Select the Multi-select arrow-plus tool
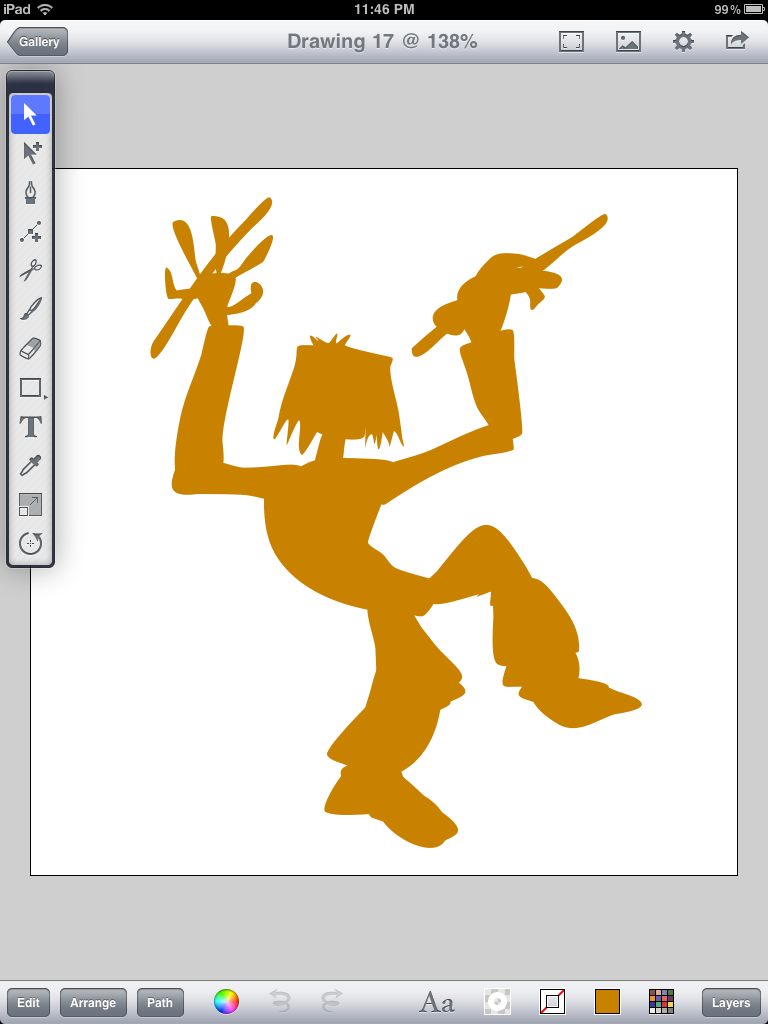Viewport: 768px width, 1024px height. coord(30,153)
